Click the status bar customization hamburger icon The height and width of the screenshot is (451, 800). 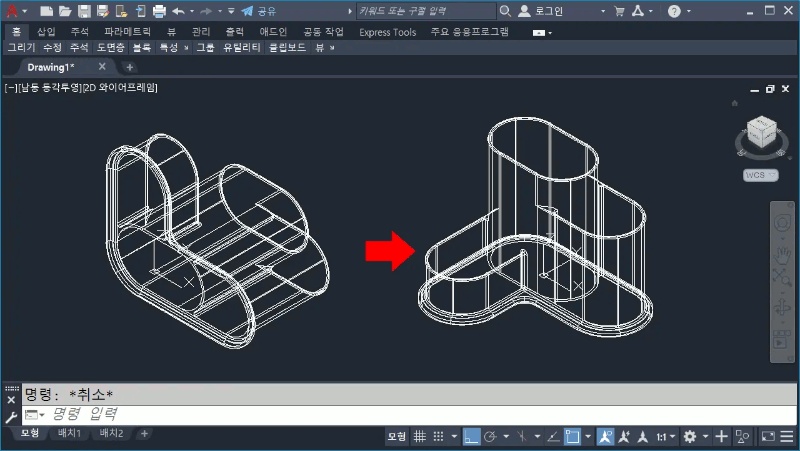coord(788,437)
